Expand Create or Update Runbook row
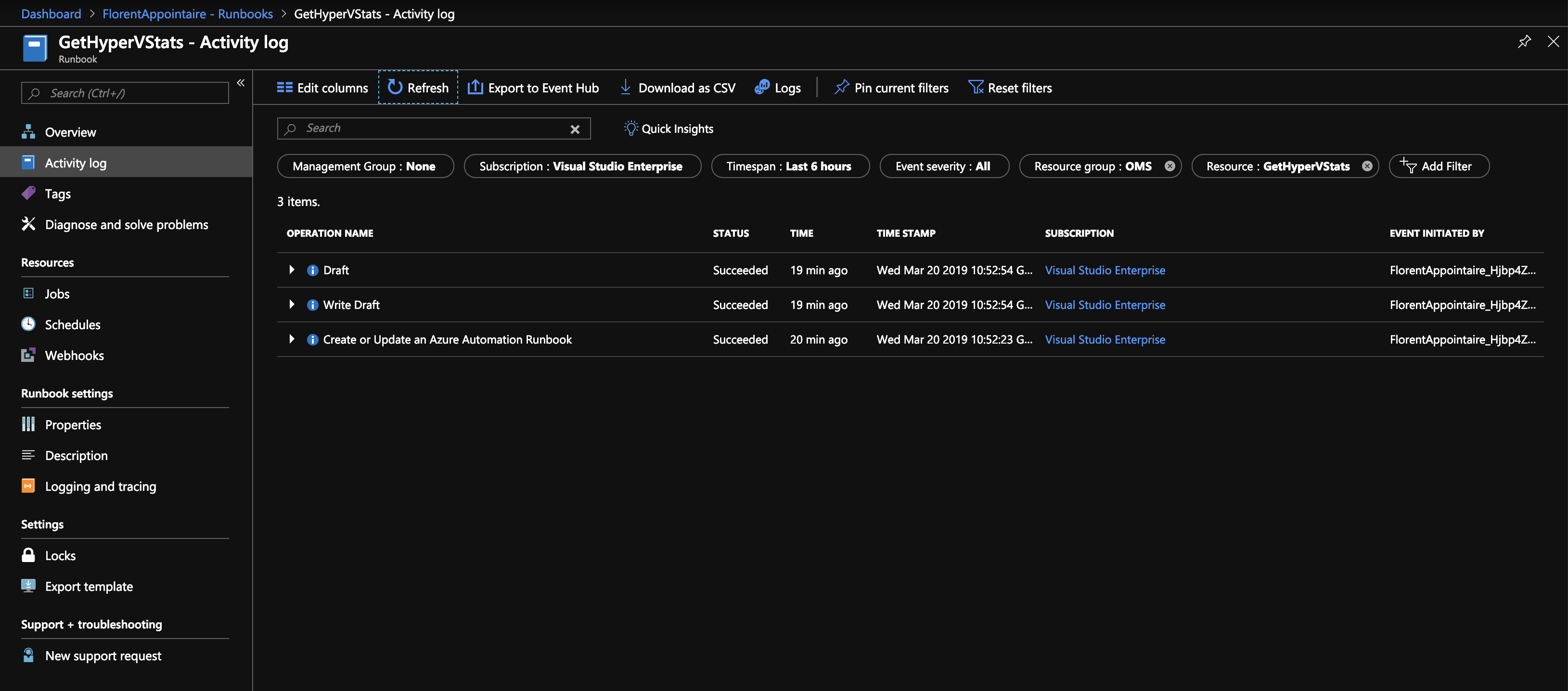The image size is (1568, 691). [292, 339]
